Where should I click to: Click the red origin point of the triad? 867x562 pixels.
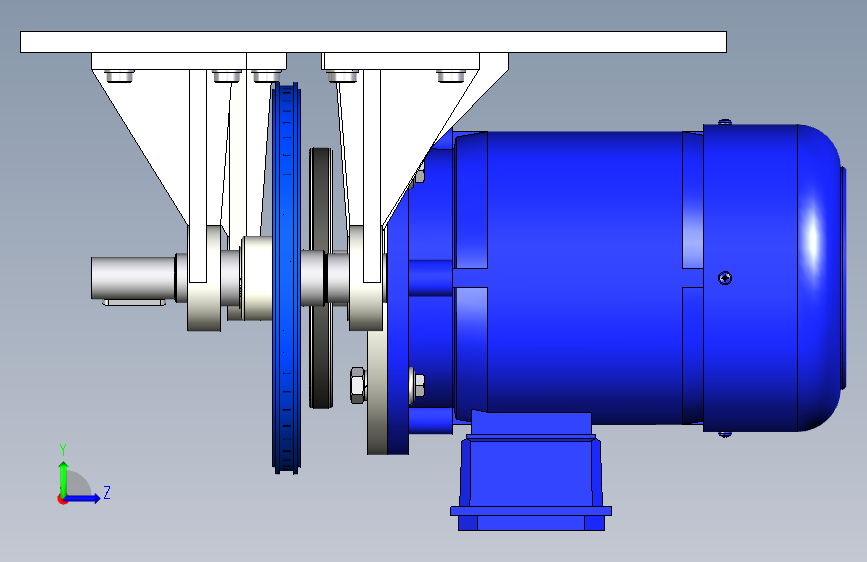coord(62,499)
